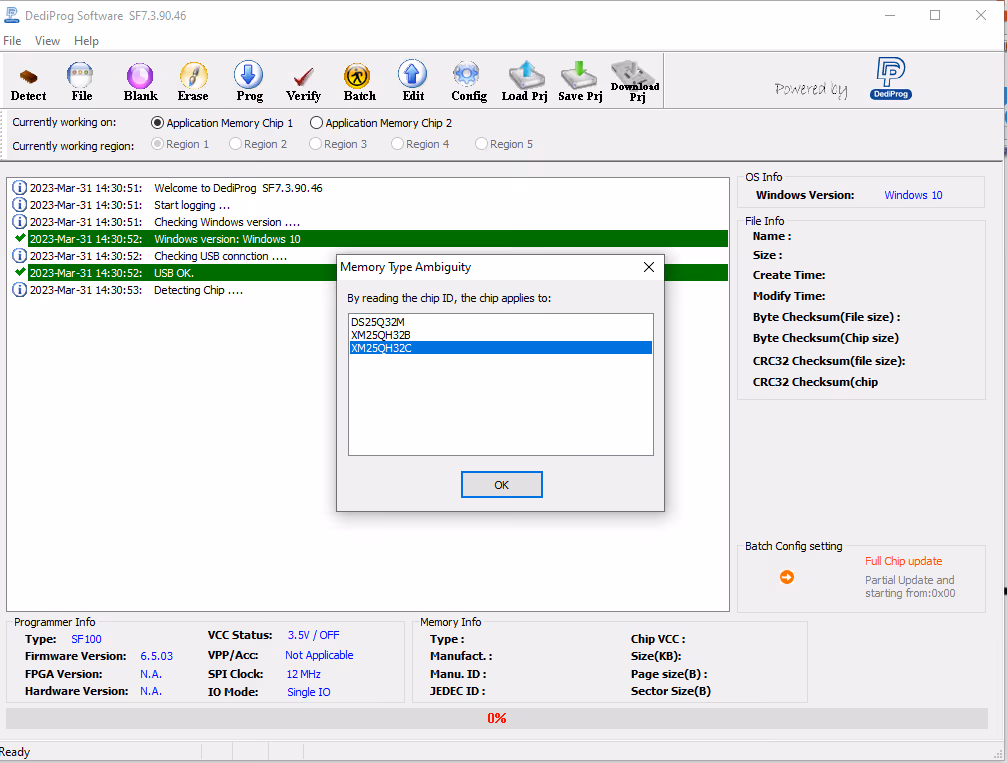Viewport: 1007px width, 763px height.
Task: Confirm chip selection with OK button
Action: coord(502,485)
